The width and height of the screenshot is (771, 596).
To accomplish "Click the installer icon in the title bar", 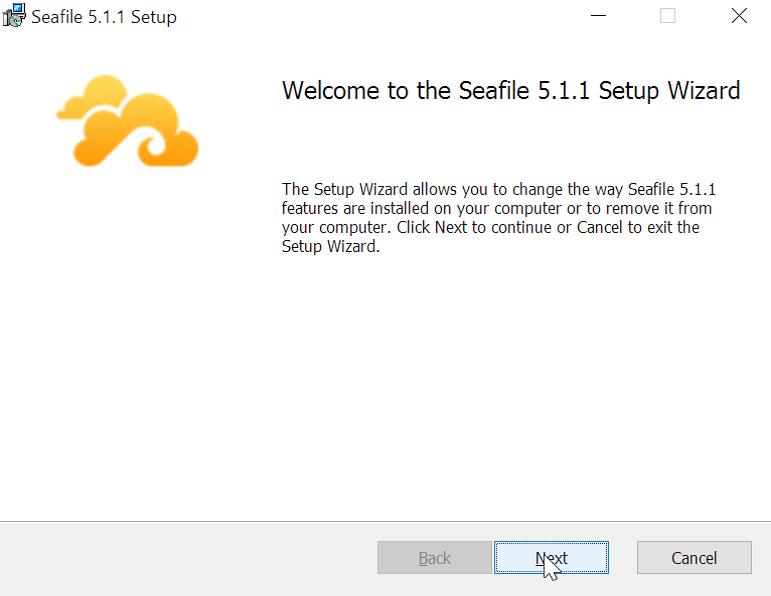I will [14, 16].
